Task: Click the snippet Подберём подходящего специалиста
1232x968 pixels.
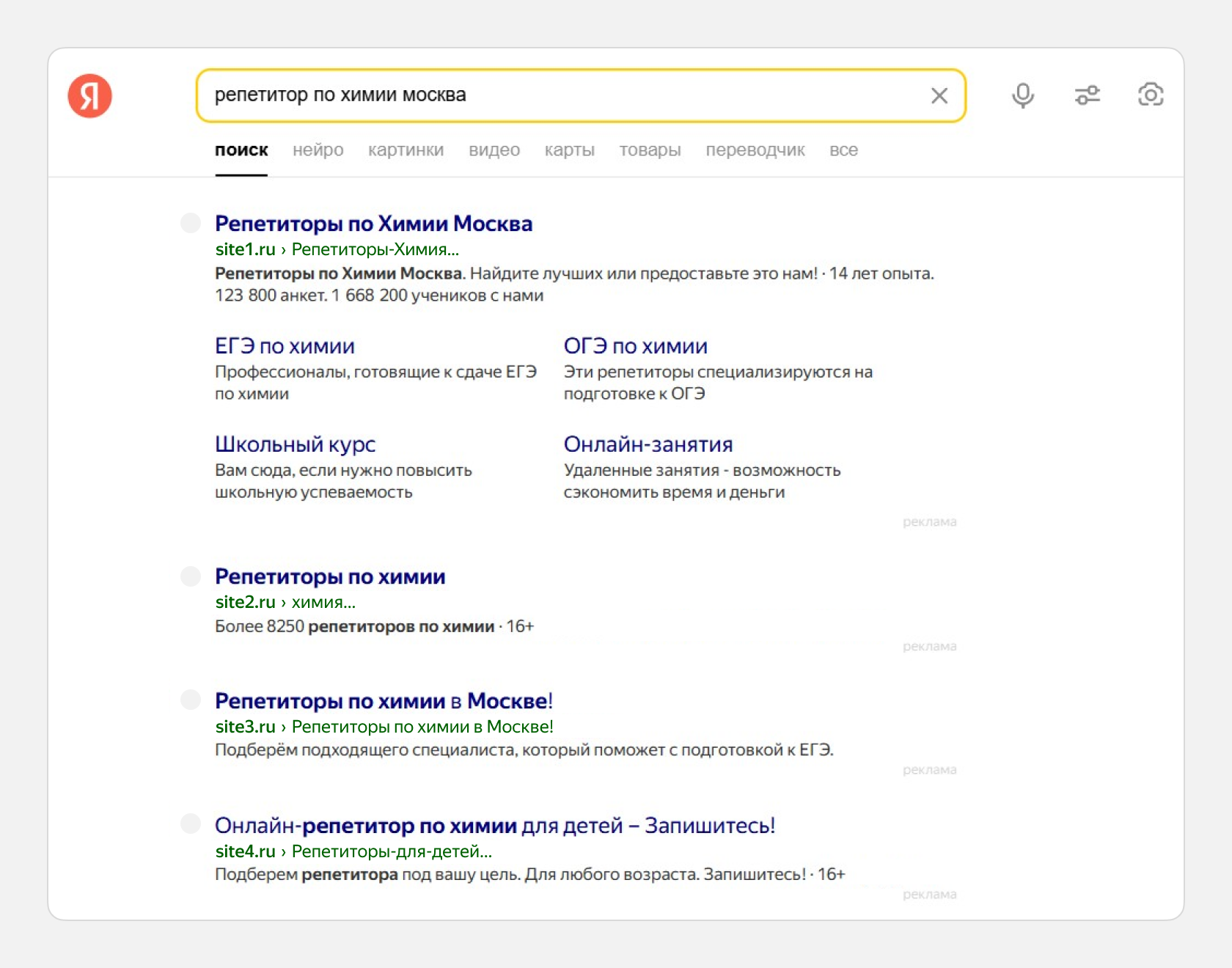Action: [524, 750]
